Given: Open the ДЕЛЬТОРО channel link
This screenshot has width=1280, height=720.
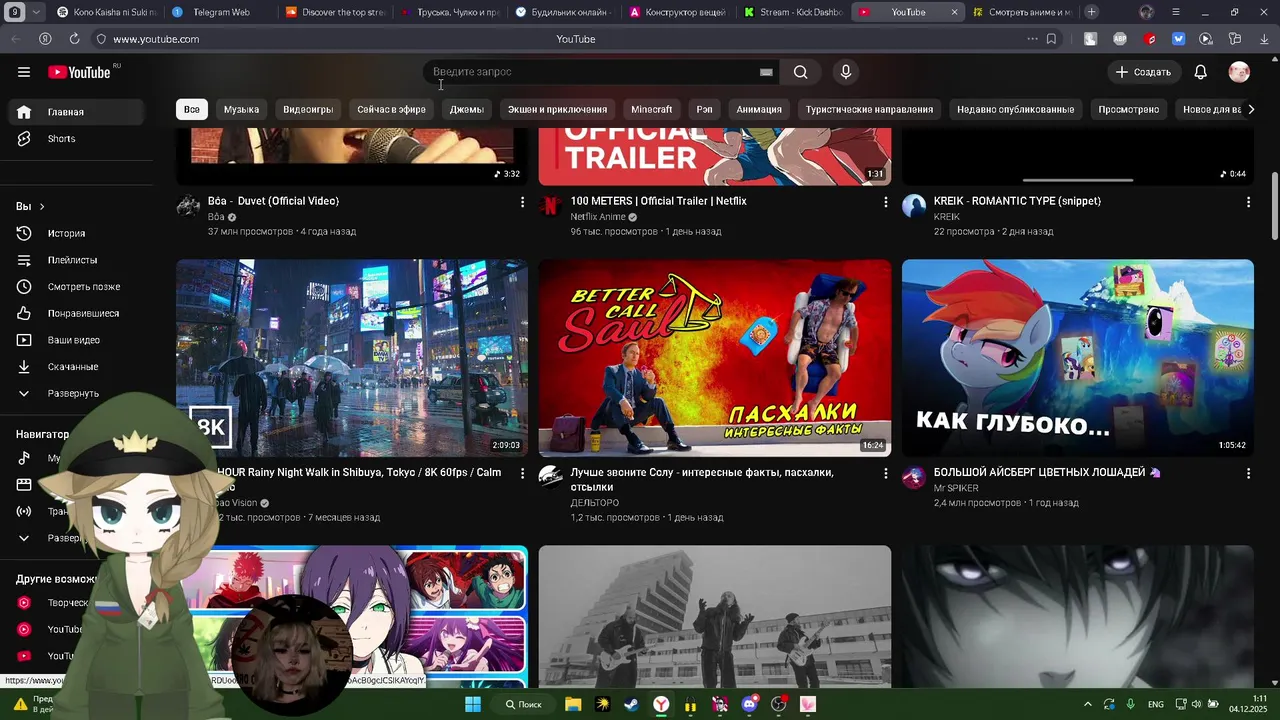Looking at the screenshot, I should click(595, 503).
